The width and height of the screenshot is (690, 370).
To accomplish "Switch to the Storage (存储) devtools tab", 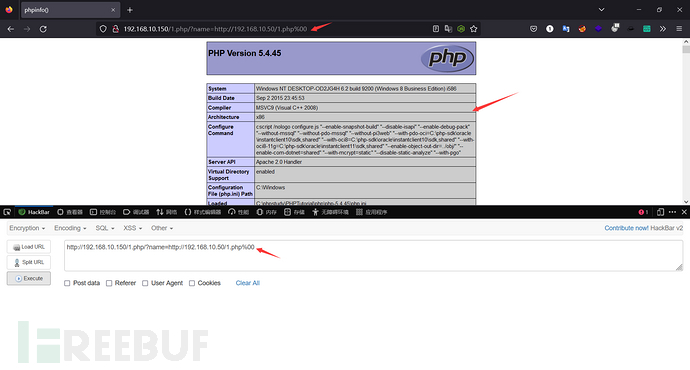I will (x=294, y=212).
